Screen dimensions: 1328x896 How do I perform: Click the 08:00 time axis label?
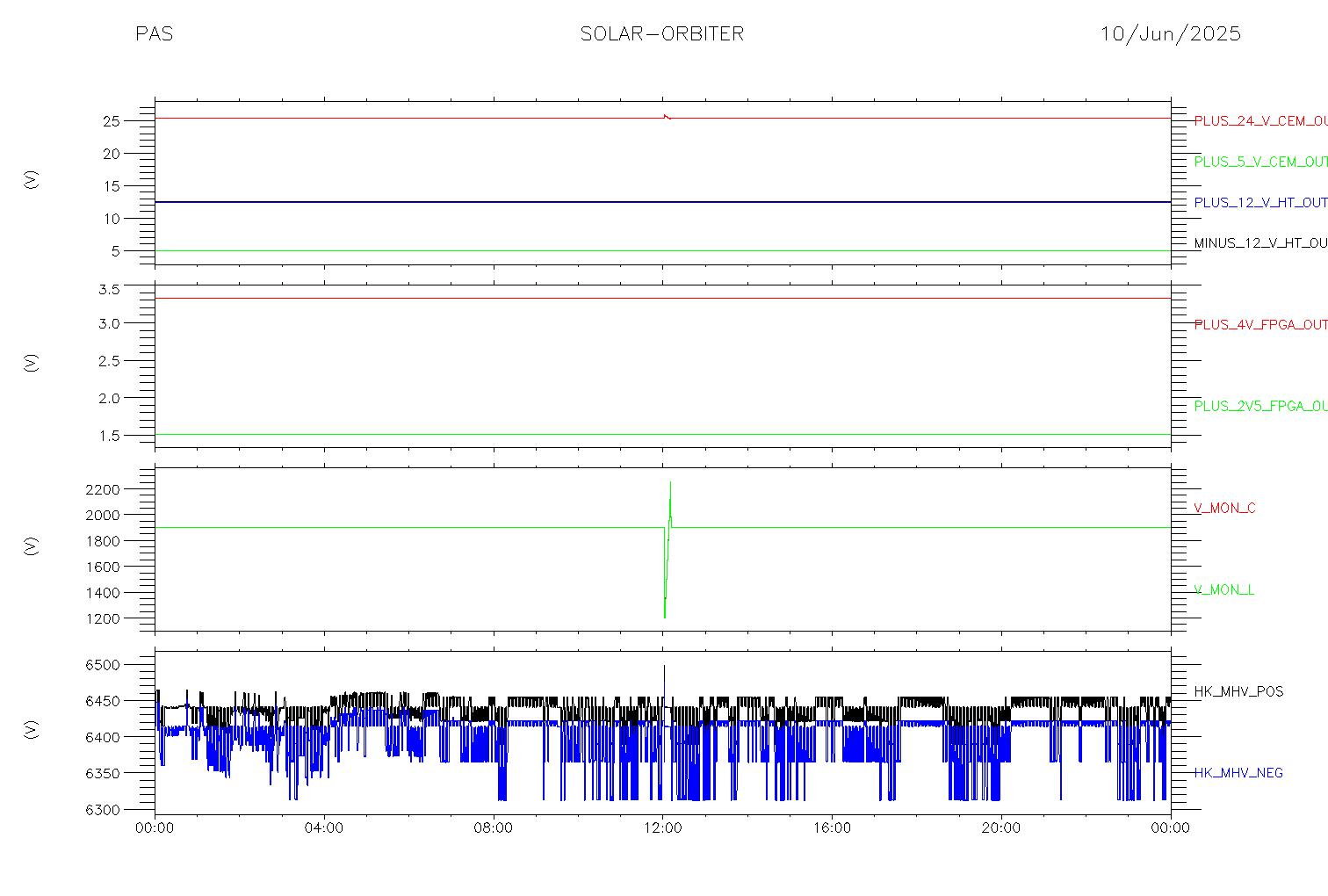[x=493, y=827]
